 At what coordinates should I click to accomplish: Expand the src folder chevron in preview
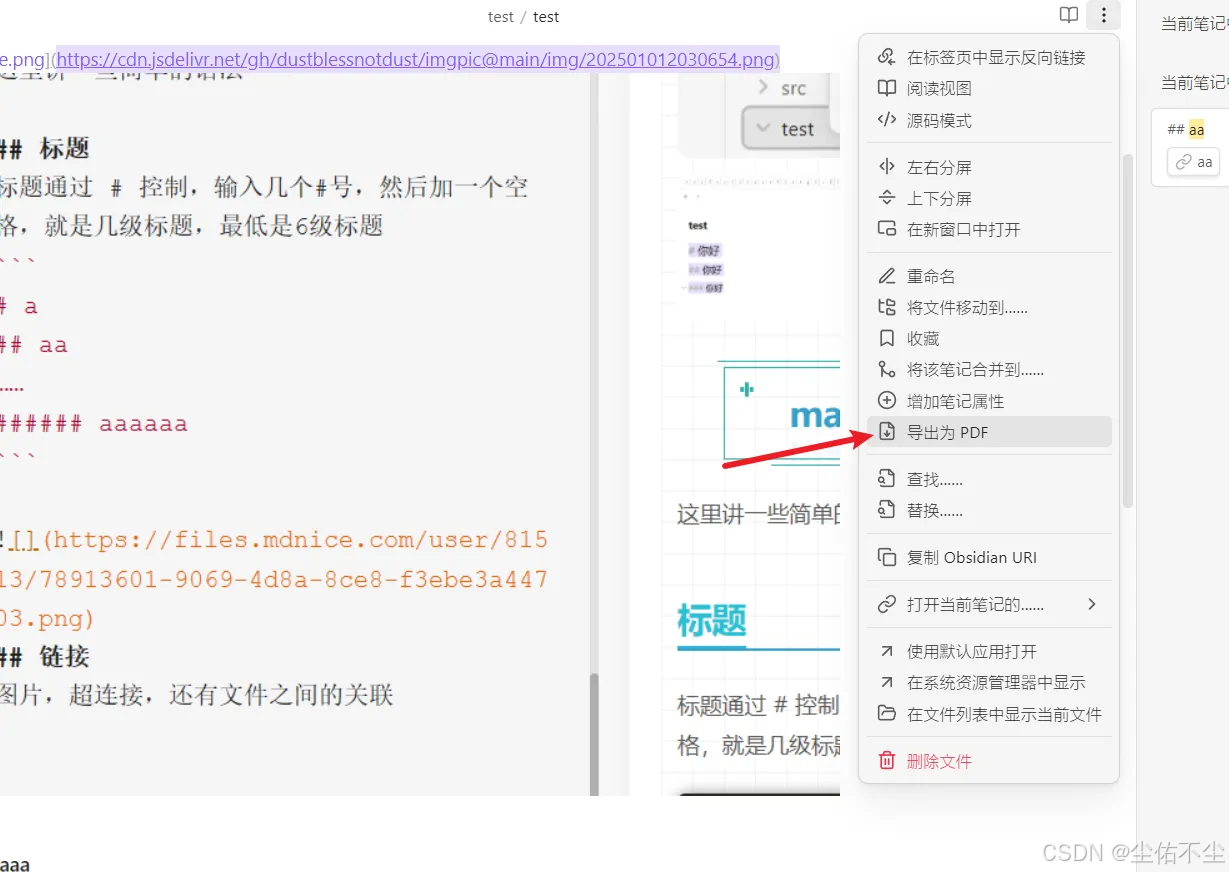[x=765, y=88]
